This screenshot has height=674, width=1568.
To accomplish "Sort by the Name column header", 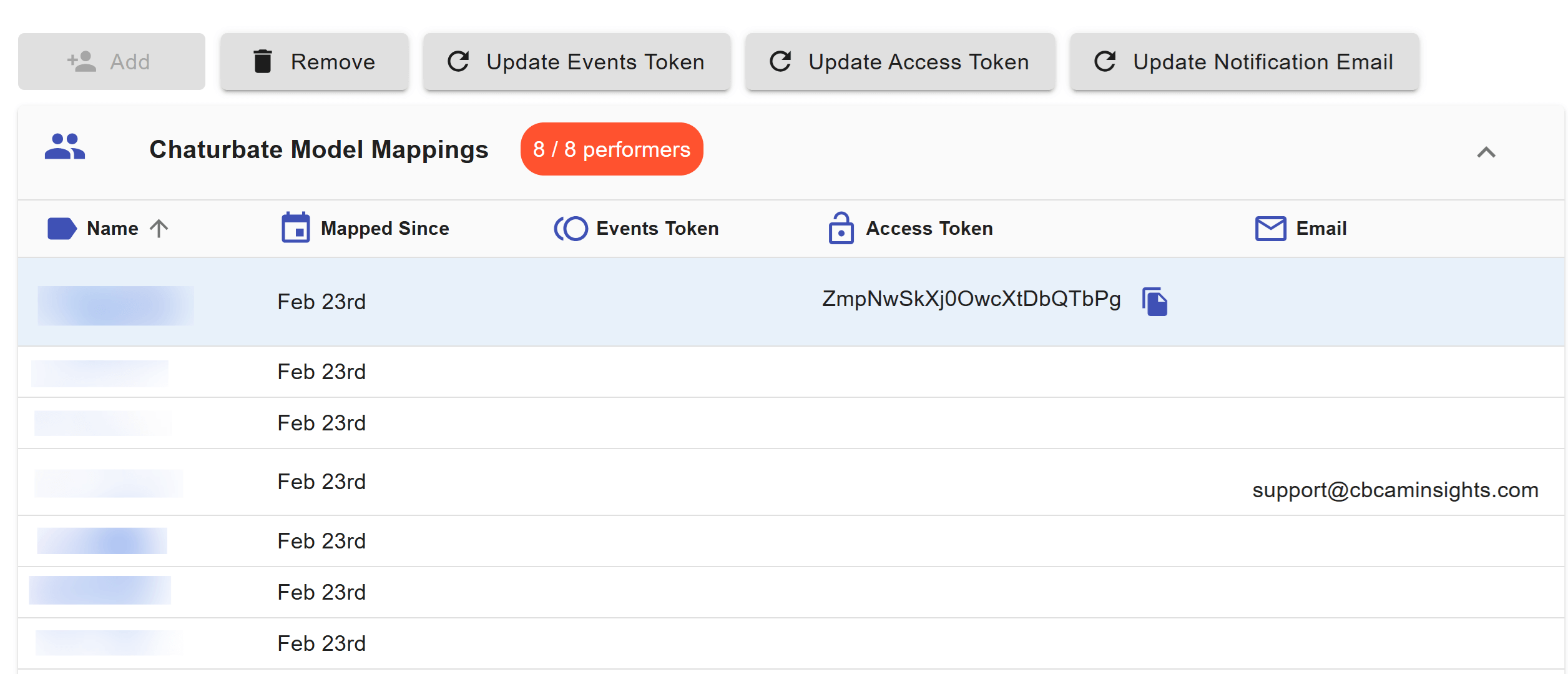I will tap(113, 229).
